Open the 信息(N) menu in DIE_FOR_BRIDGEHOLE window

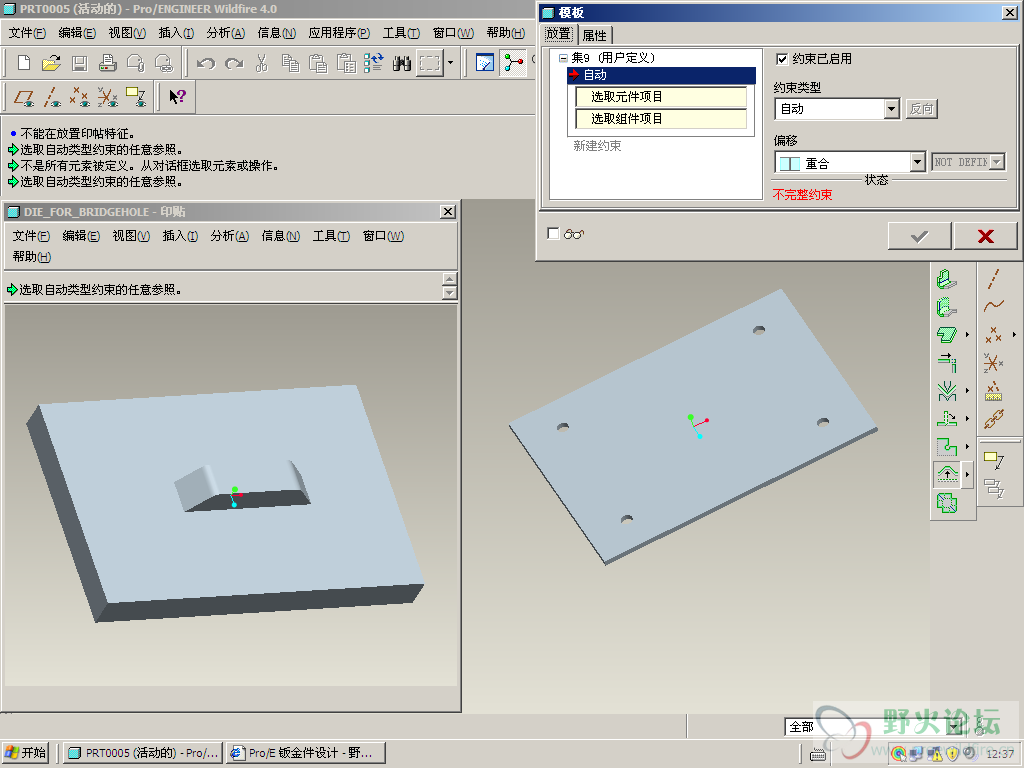pos(280,236)
